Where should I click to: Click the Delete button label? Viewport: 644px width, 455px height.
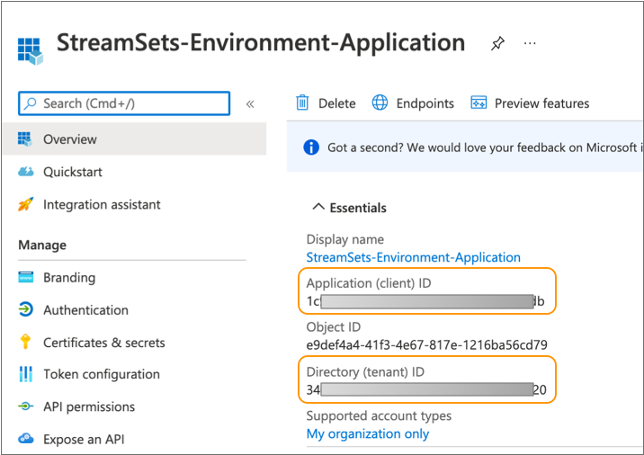337,103
